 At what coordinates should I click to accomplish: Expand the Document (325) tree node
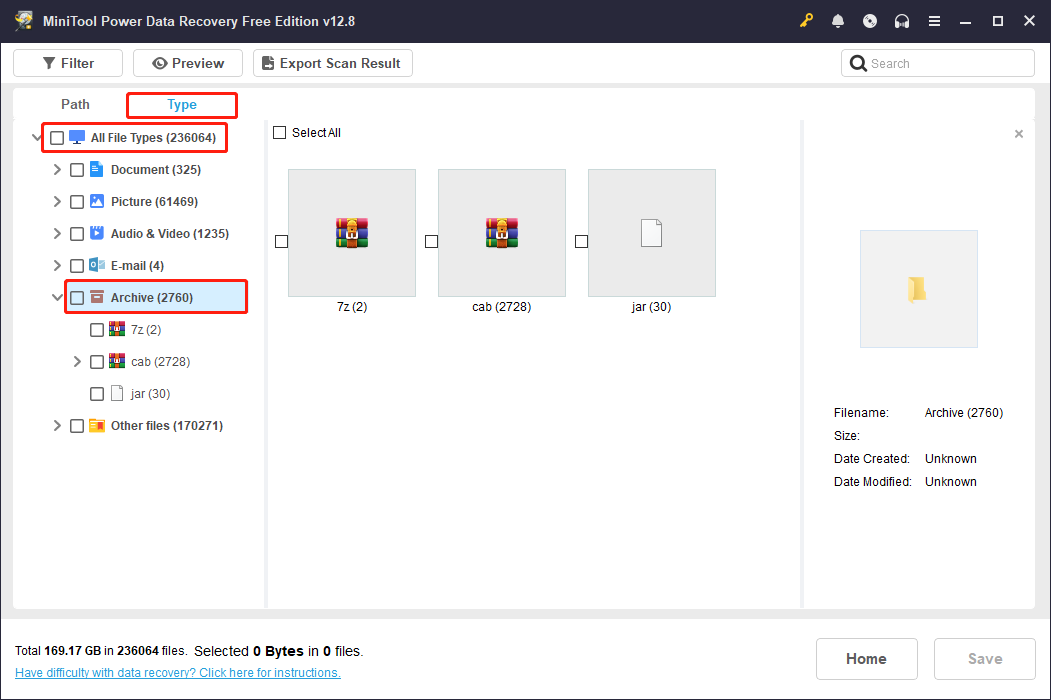click(57, 169)
